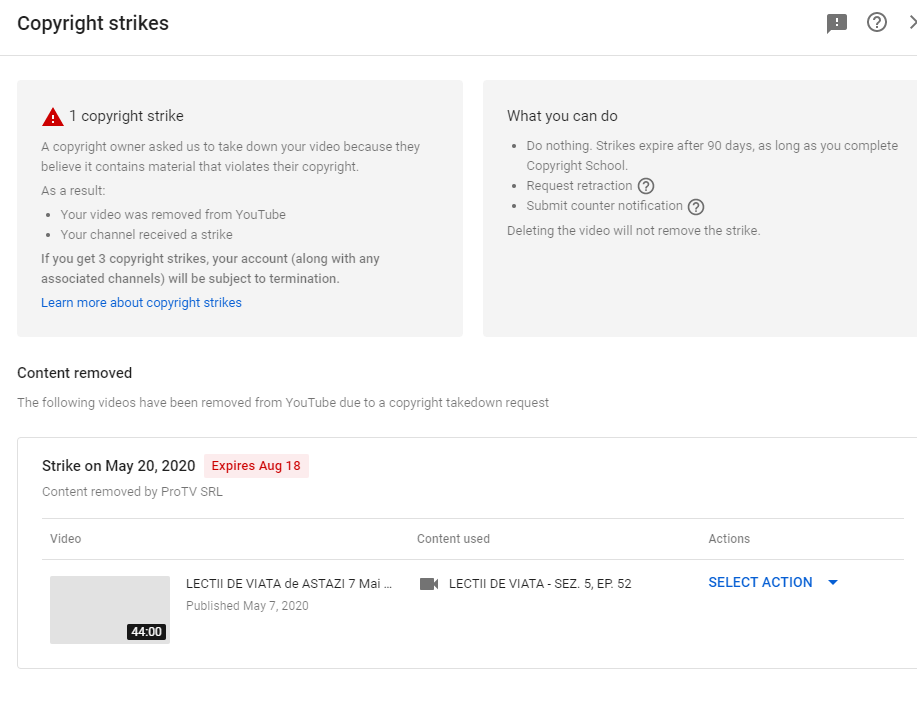Click the Video column header
917x702 pixels.
click(66, 539)
